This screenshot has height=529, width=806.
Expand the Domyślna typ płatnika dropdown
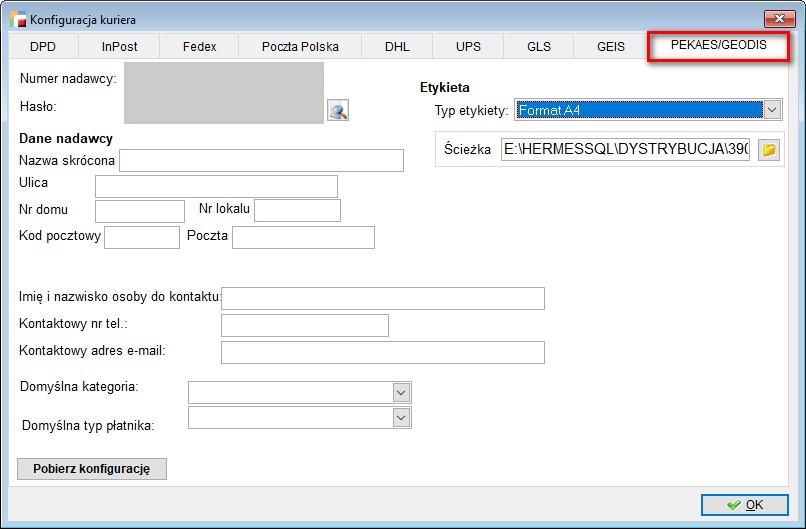[401, 417]
